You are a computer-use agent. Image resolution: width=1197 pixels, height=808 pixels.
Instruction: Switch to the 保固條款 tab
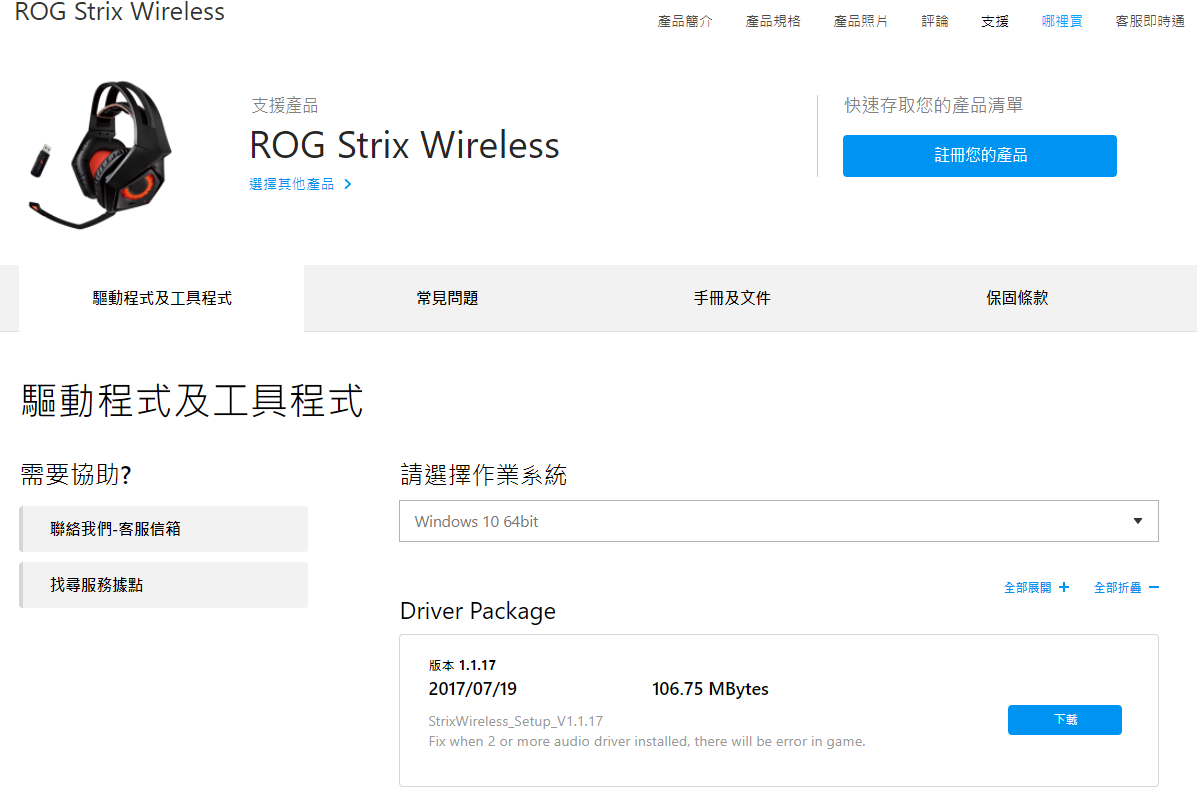1017,299
